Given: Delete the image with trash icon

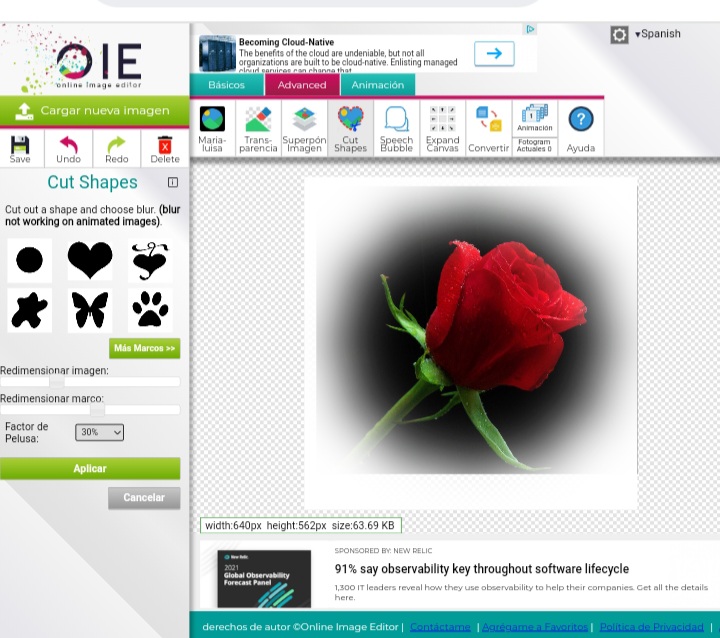Looking at the screenshot, I should (x=165, y=146).
